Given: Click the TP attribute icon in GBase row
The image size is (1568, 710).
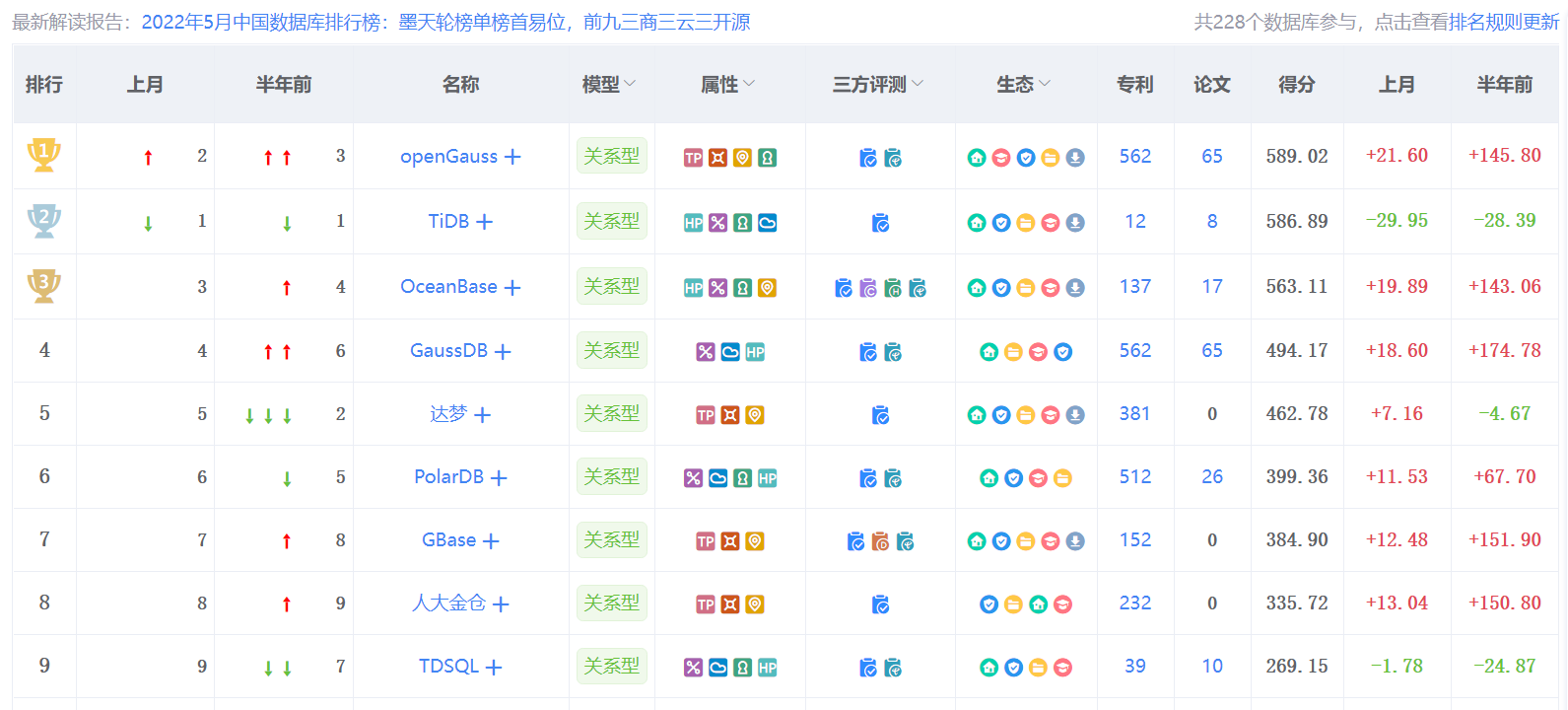Looking at the screenshot, I should point(706,541).
